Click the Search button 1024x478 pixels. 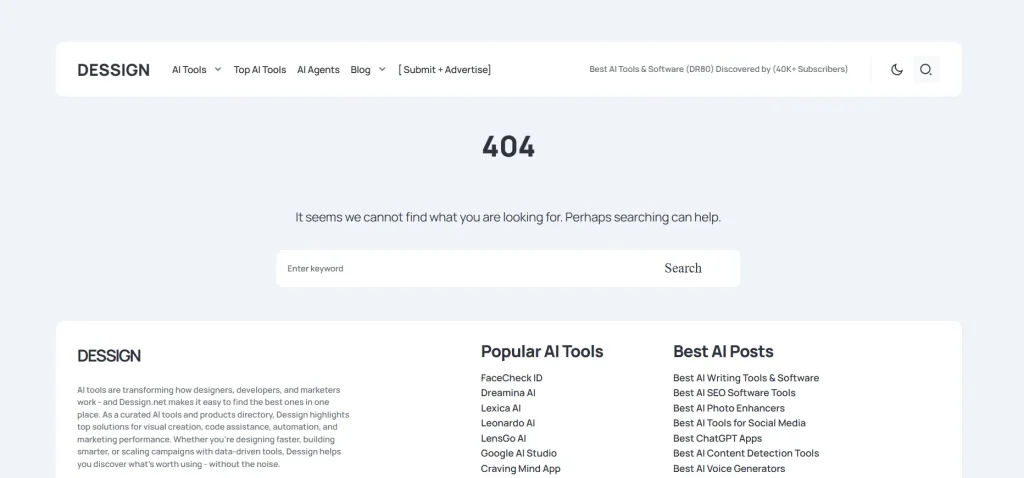tap(683, 268)
